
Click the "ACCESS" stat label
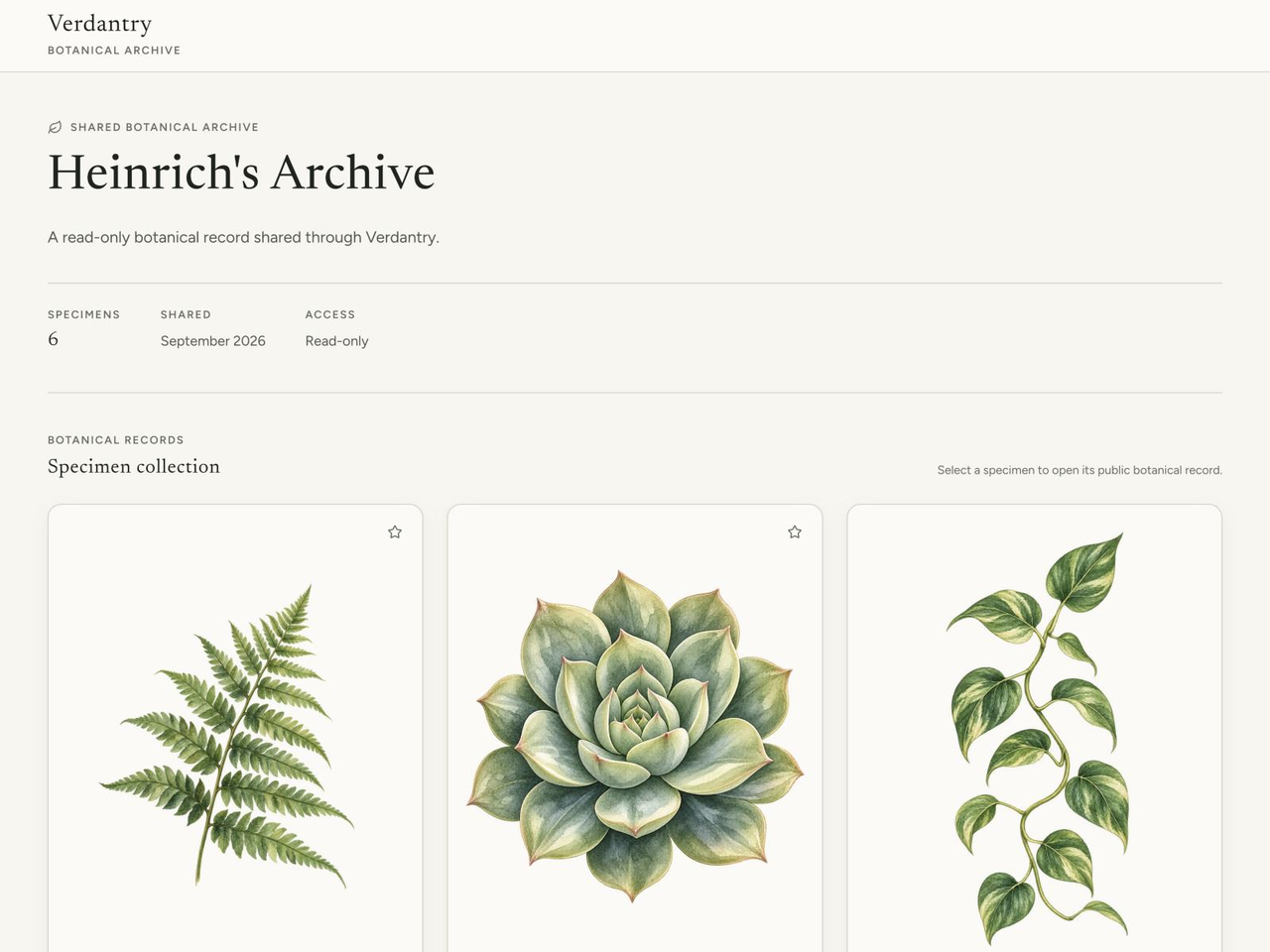click(x=330, y=314)
